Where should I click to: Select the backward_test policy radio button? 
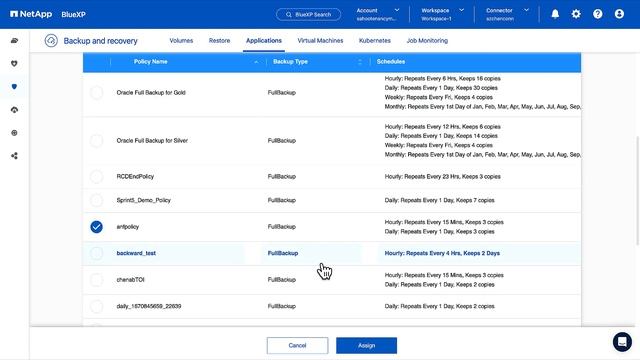coord(97,253)
